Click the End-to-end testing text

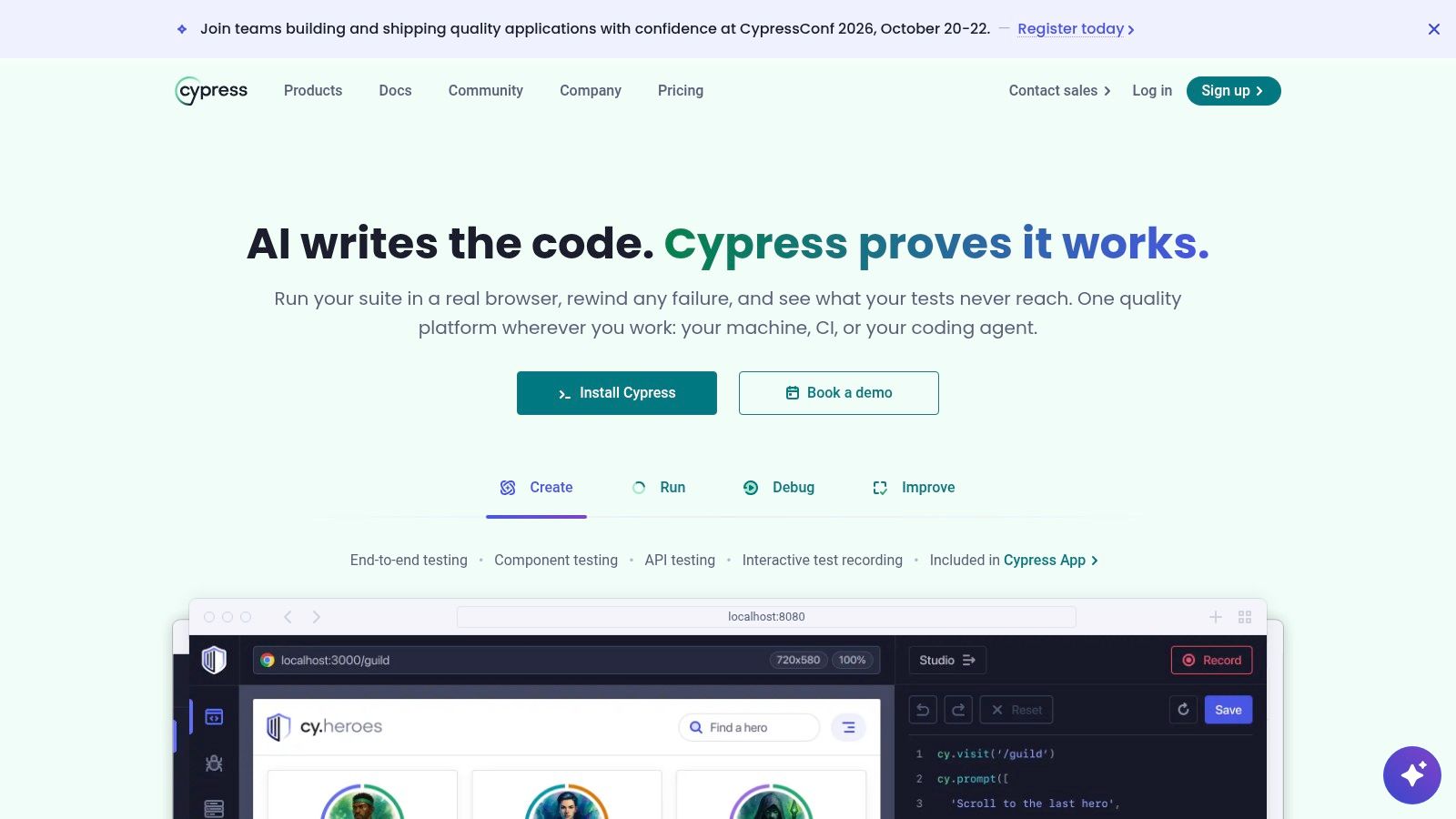pyautogui.click(x=409, y=561)
